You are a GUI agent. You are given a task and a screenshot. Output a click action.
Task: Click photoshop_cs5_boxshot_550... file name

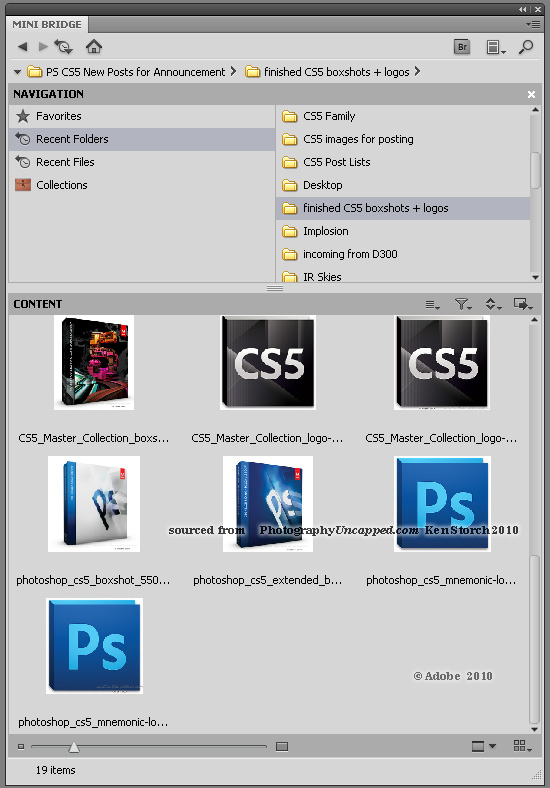click(x=93, y=580)
